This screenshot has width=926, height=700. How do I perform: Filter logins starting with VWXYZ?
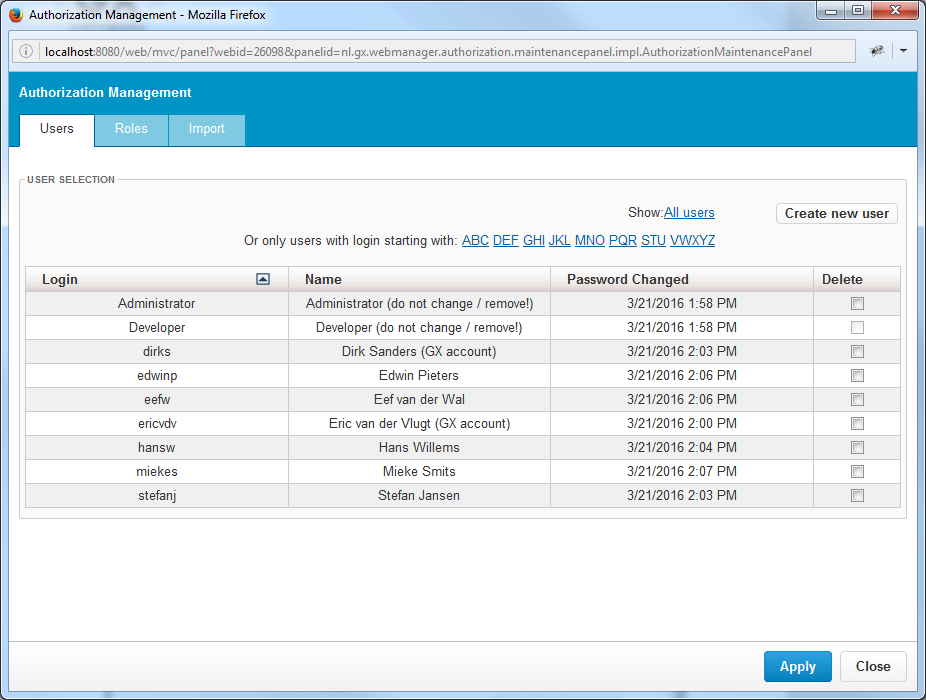pyautogui.click(x=692, y=240)
